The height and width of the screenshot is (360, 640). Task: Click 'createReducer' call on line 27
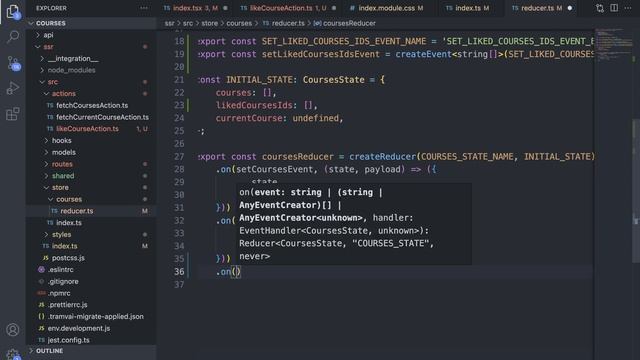(x=382, y=157)
